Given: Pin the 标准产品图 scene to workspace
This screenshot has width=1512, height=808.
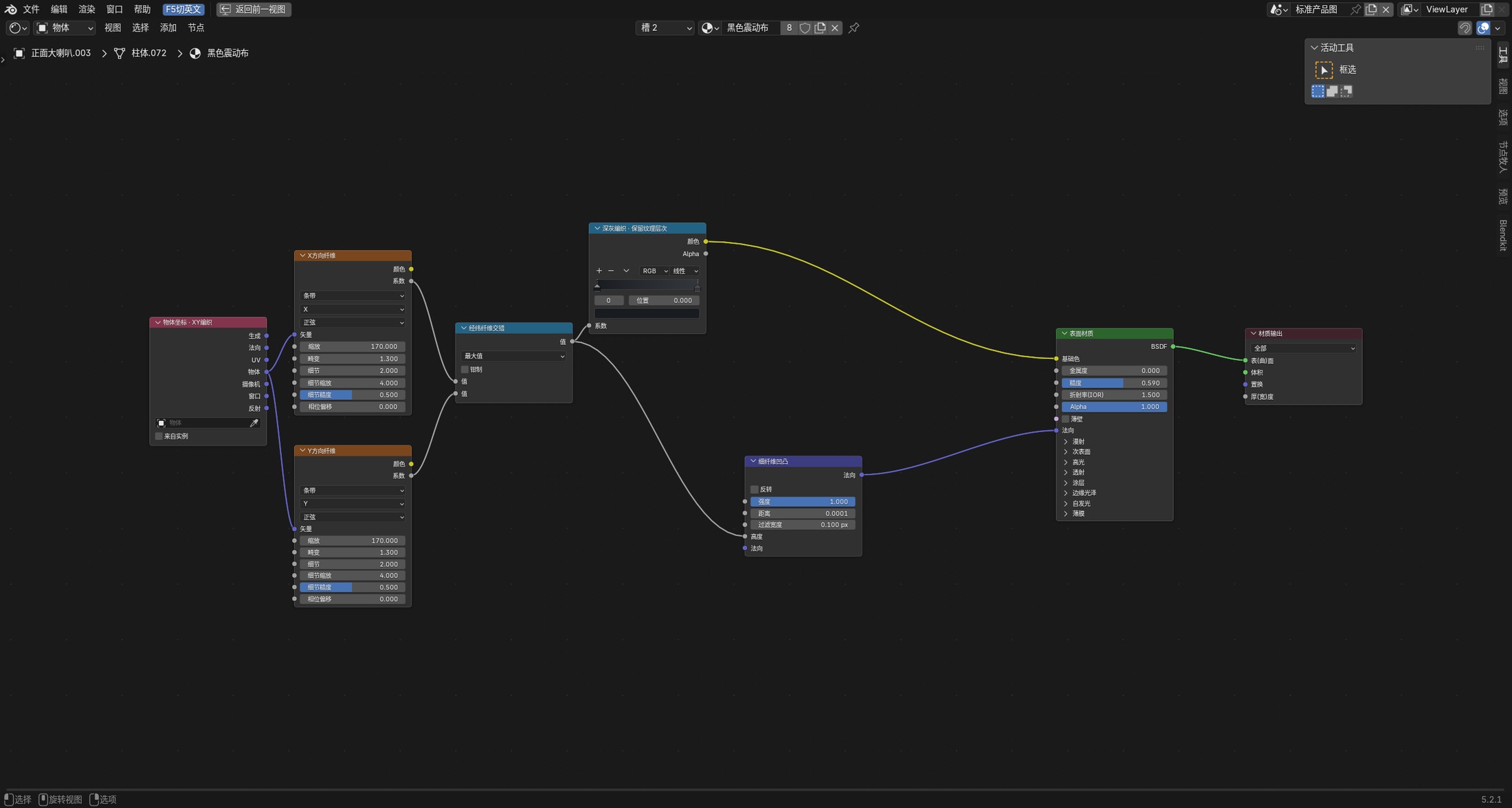Looking at the screenshot, I should [1355, 10].
